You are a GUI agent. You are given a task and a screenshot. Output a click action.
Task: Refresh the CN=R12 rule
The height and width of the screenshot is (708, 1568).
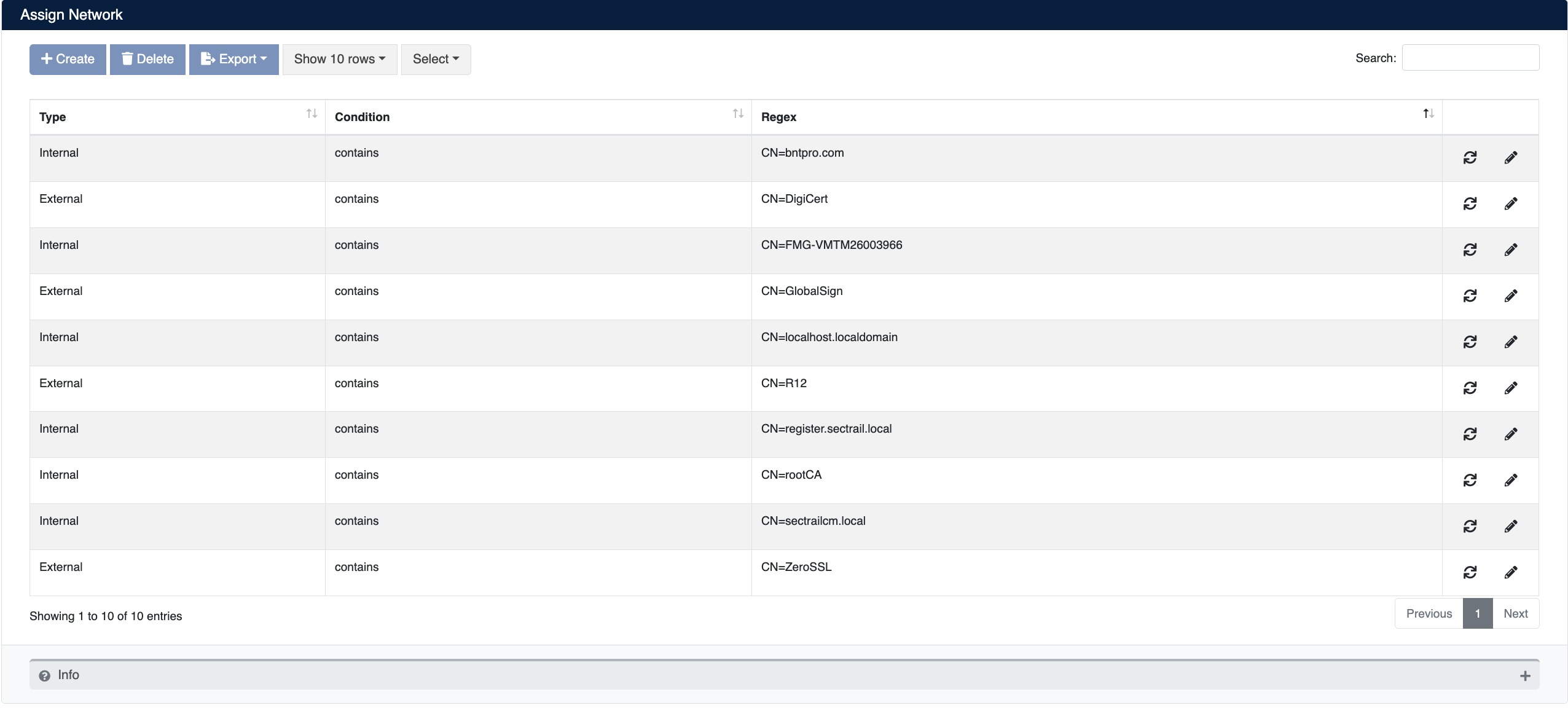coord(1470,388)
